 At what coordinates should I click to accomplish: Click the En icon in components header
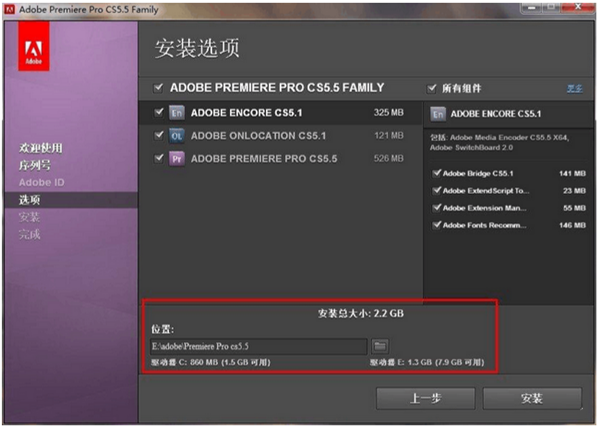(438, 114)
